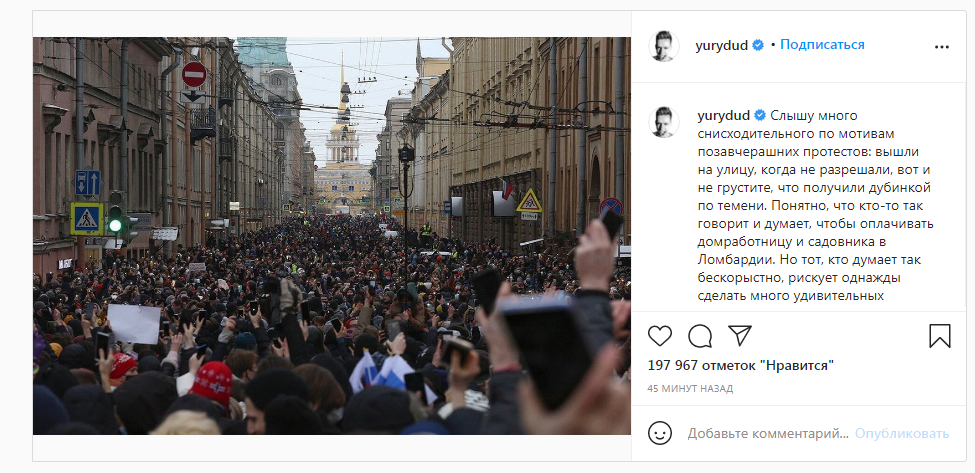Screen dimensions: 975x473
Task: Click yurydud avatar beside caption
Action: tap(663, 122)
